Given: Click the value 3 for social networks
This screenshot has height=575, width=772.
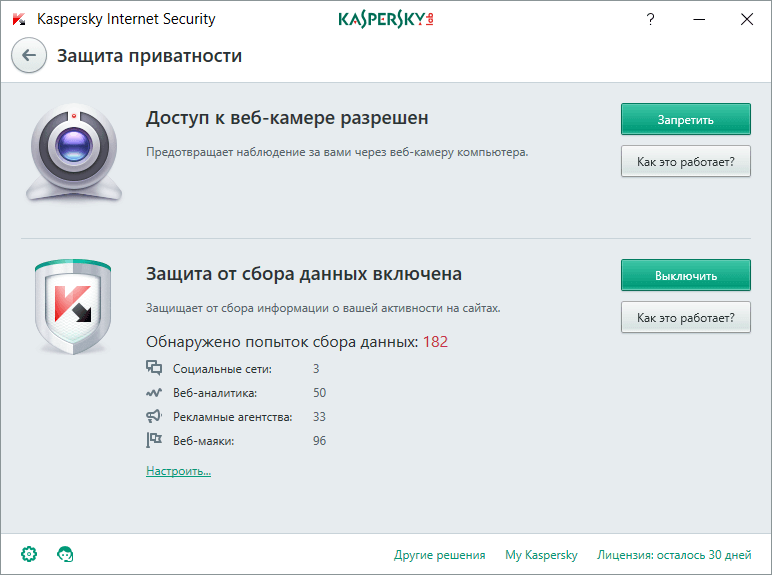Looking at the screenshot, I should pos(316,369).
